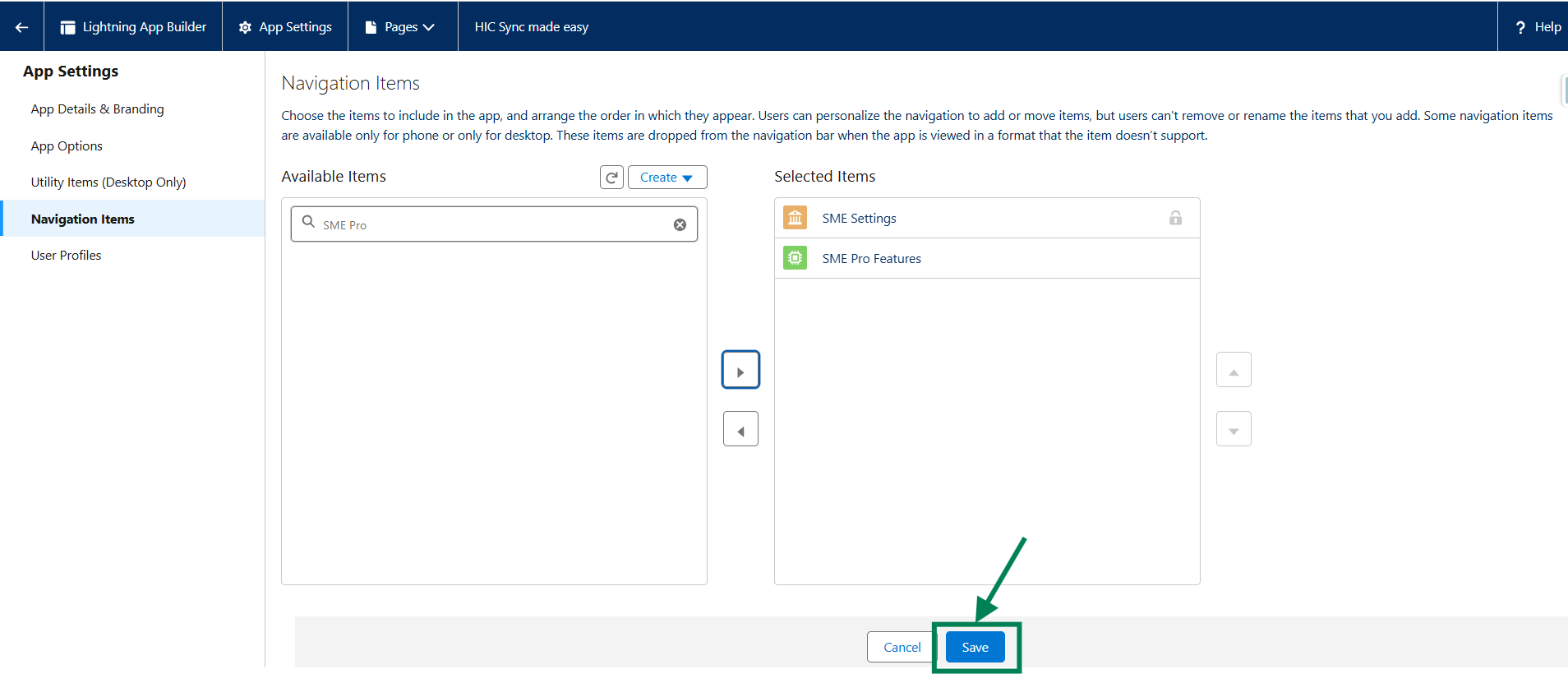Image resolution: width=1568 pixels, height=674 pixels.
Task: Cancel the navigation changes
Action: tap(902, 647)
